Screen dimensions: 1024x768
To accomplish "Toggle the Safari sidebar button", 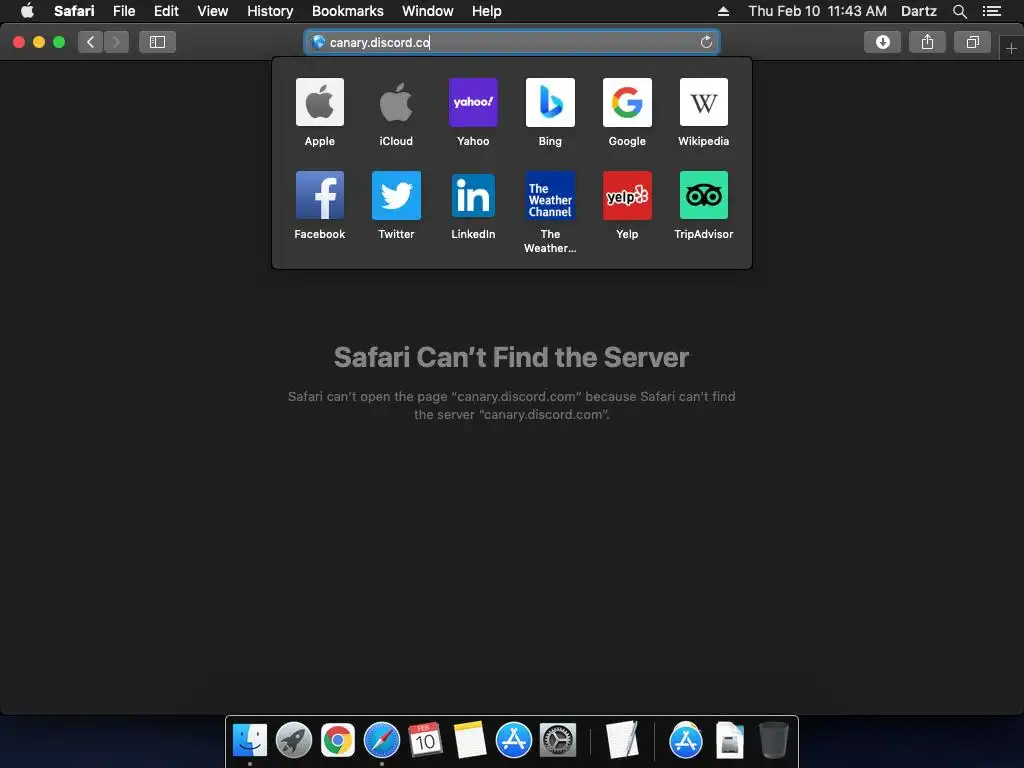I will [x=157, y=42].
